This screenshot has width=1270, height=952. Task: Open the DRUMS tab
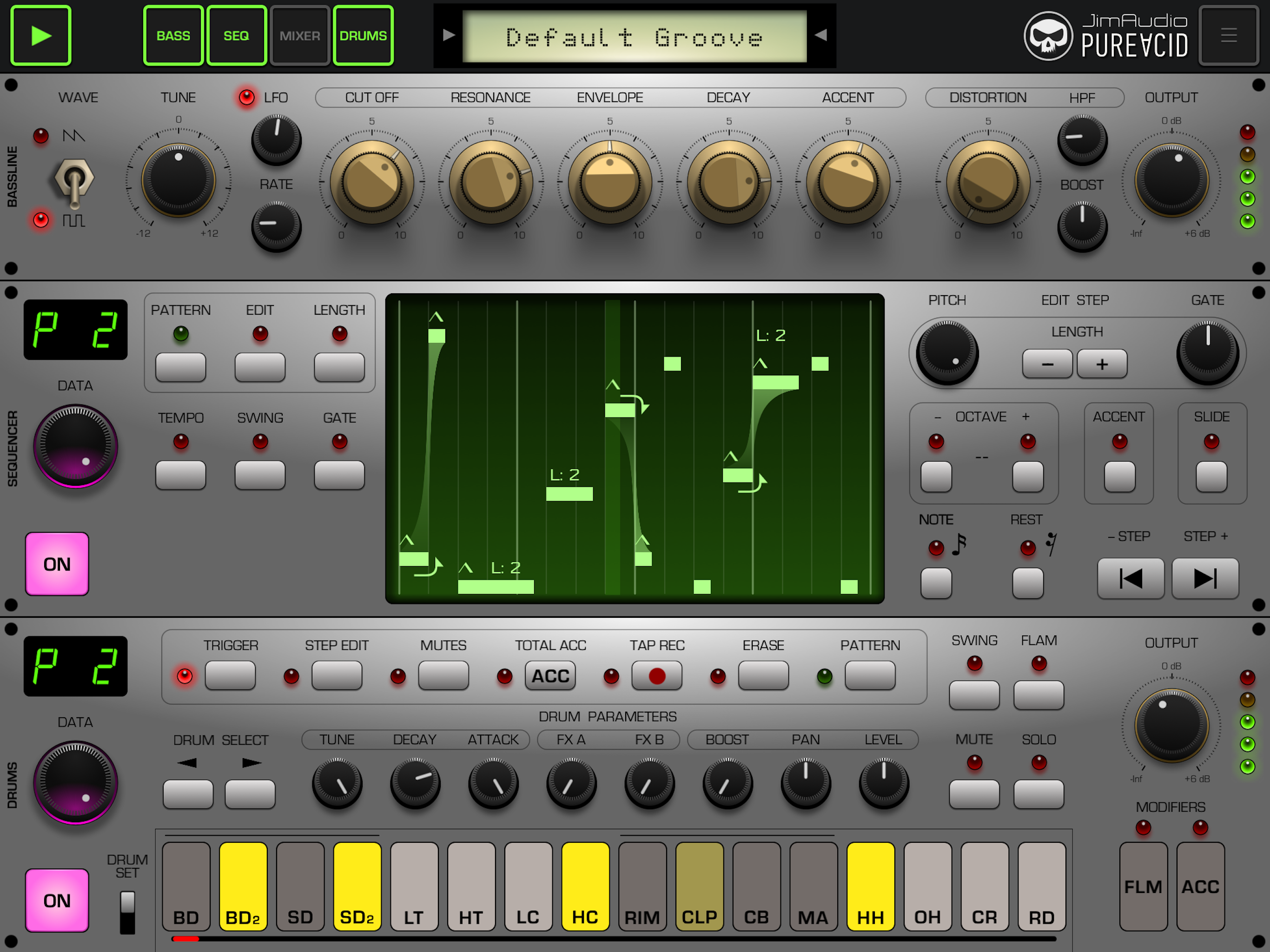363,36
